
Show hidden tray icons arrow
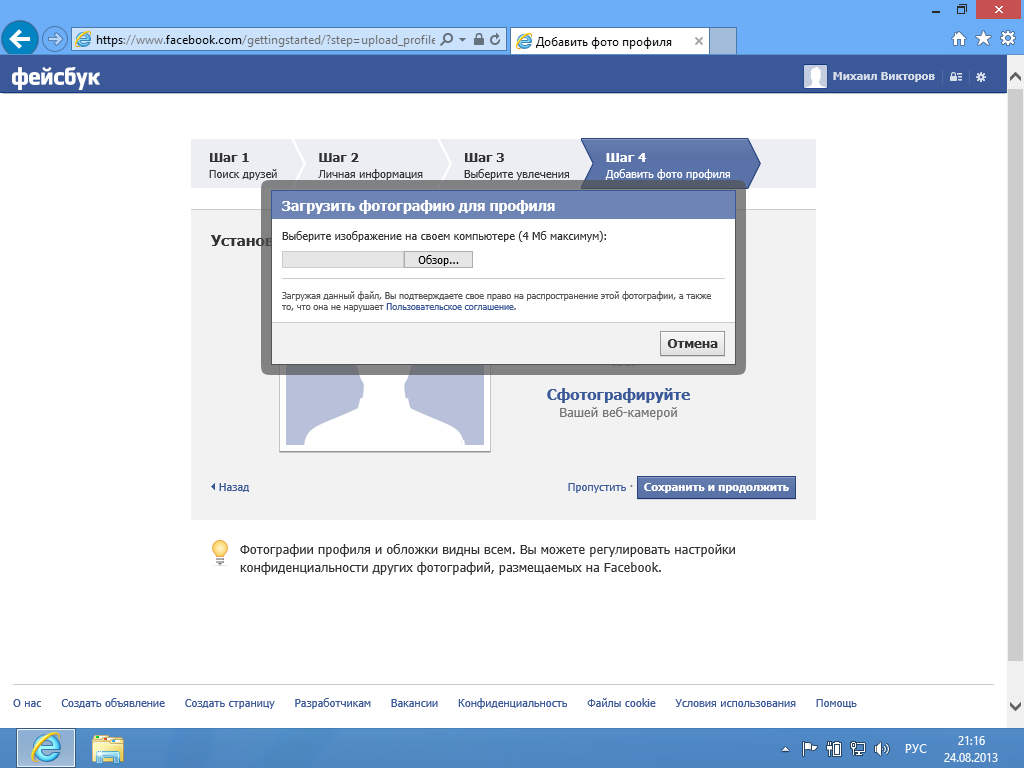tap(786, 749)
